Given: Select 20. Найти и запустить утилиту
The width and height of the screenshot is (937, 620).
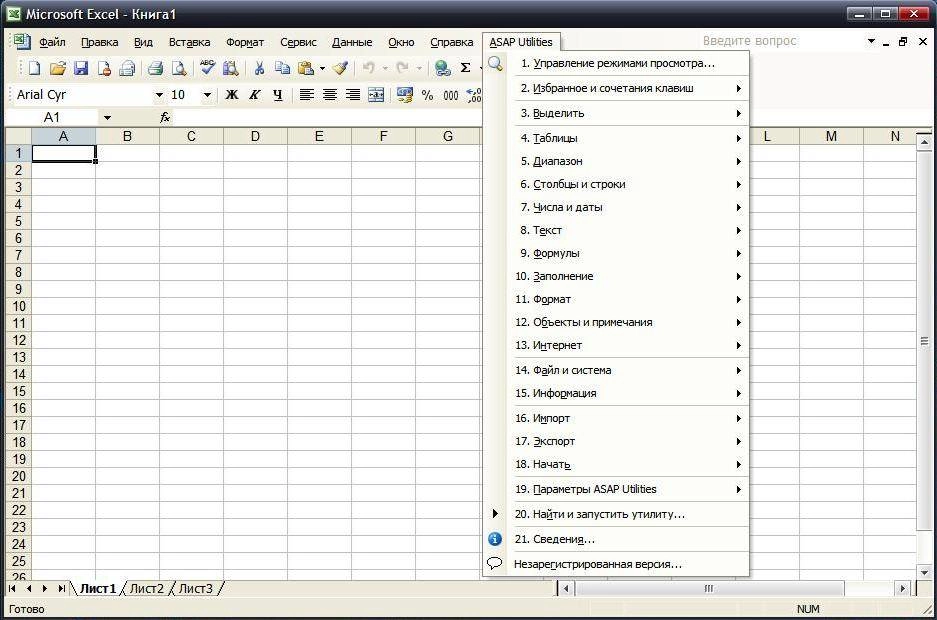Looking at the screenshot, I should pos(617,514).
